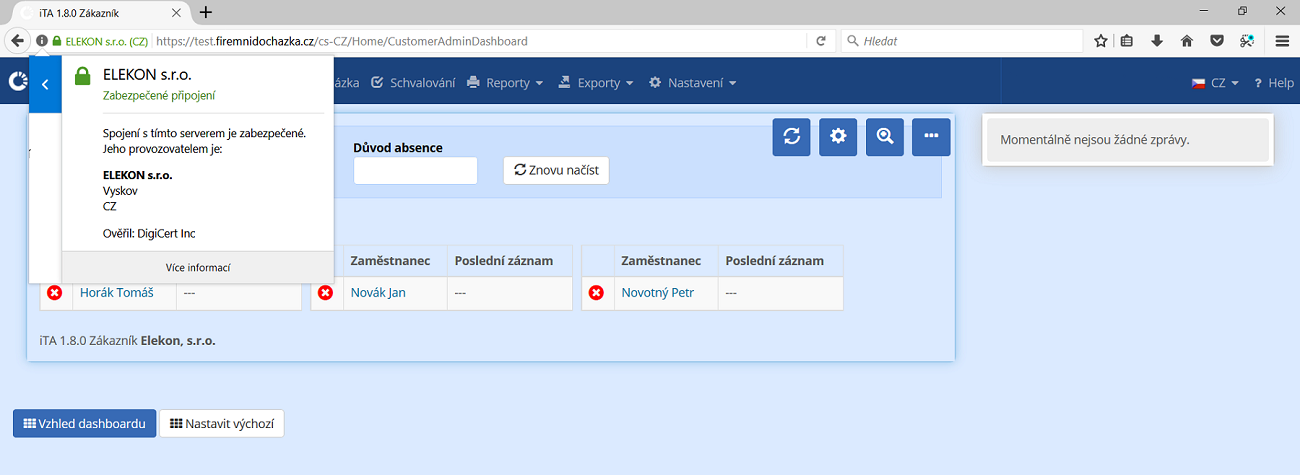Click the Pocket icon in toolbar
This screenshot has width=1300, height=475.
(1217, 41)
